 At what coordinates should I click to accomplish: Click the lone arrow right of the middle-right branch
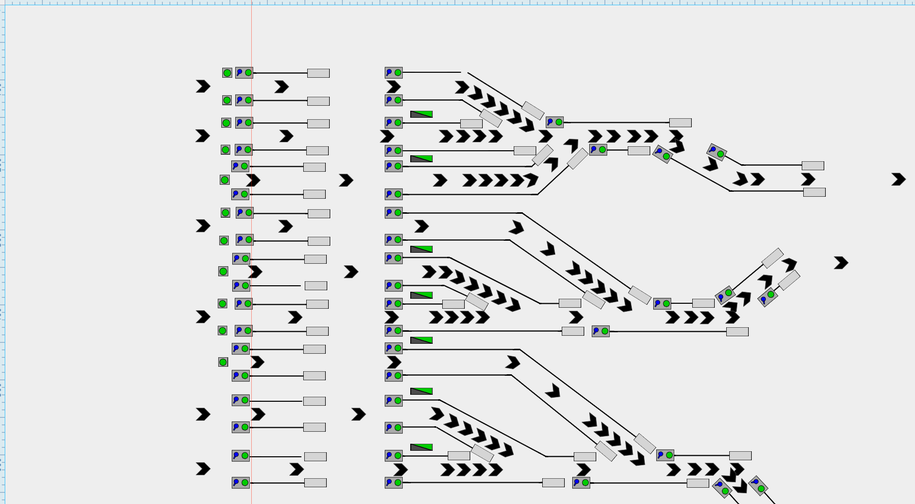[841, 262]
